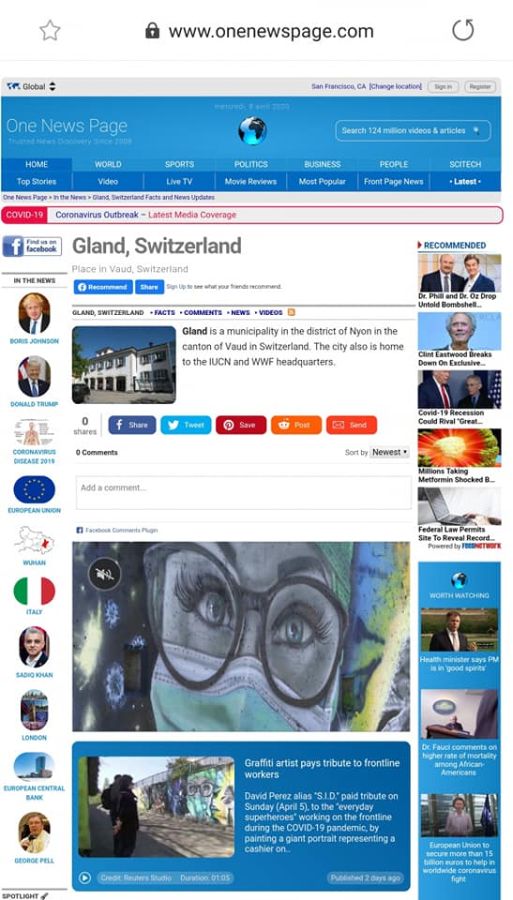
Task: Click the One News Page globe logo
Action: click(x=252, y=131)
